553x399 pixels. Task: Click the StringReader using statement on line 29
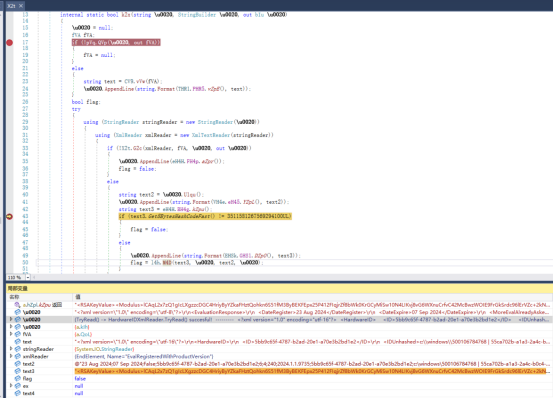click(x=171, y=122)
